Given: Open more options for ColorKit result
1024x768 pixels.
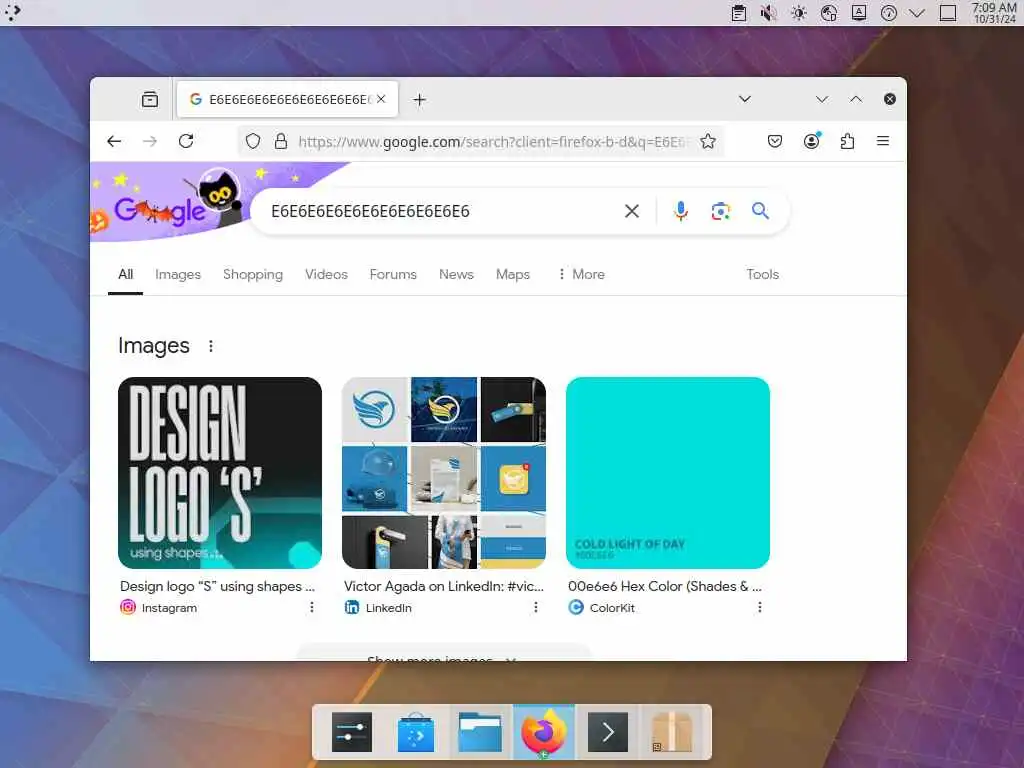Looking at the screenshot, I should click(760, 607).
